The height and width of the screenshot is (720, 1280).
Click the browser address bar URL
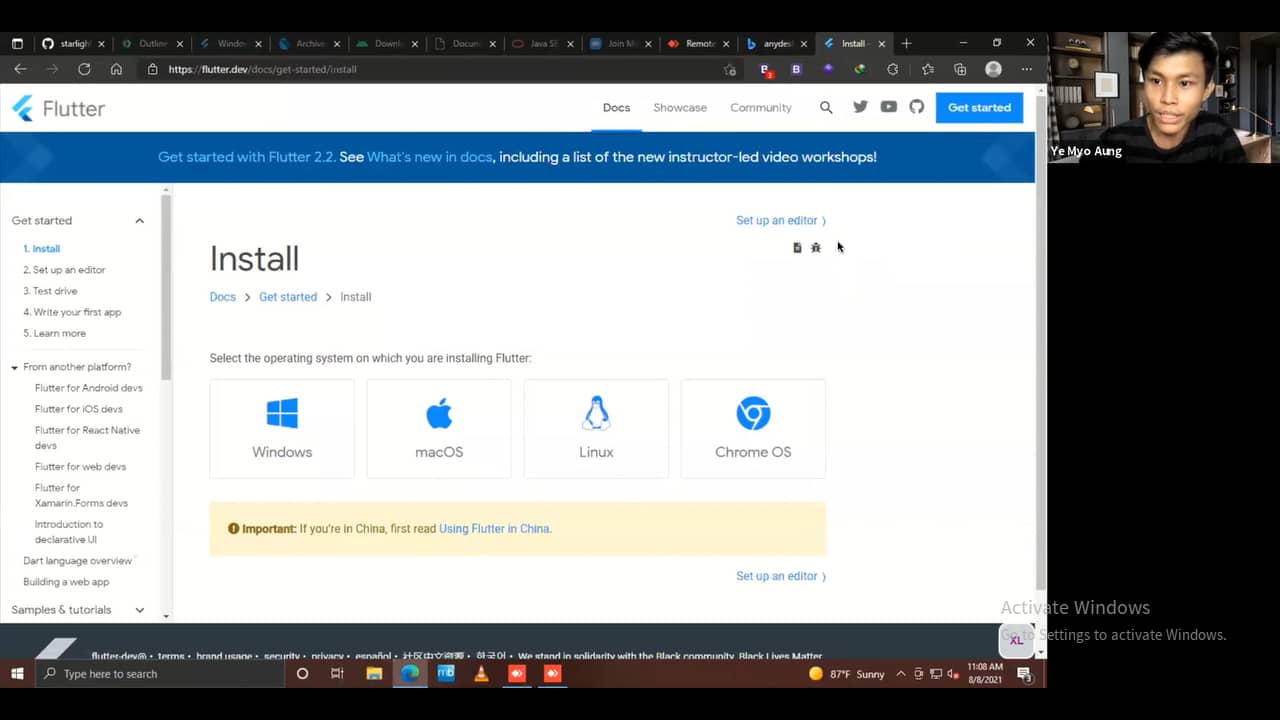(x=263, y=69)
